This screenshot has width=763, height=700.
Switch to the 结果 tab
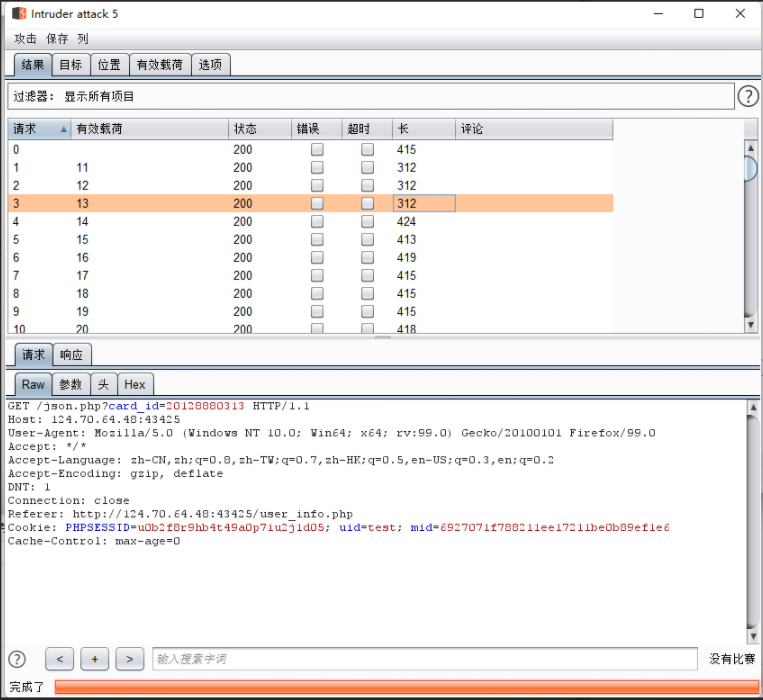pos(33,65)
